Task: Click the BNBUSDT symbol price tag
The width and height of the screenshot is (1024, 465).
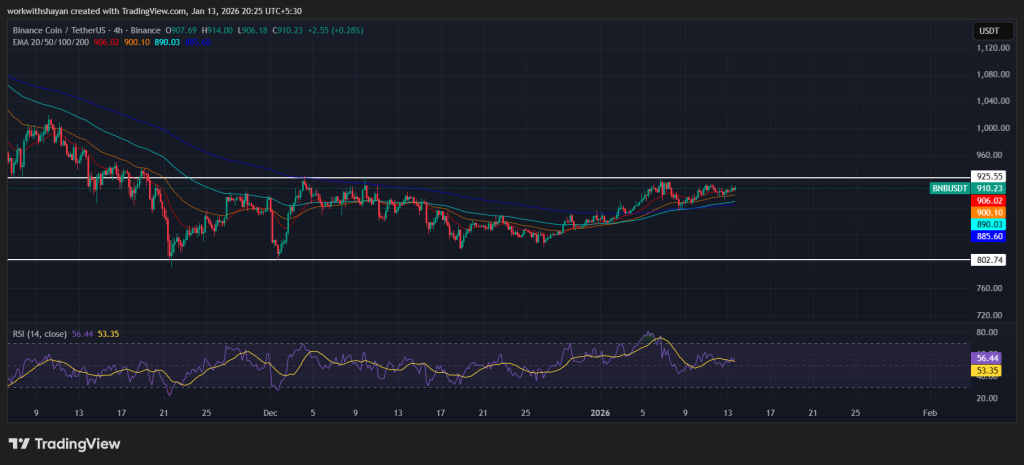Action: [952, 188]
